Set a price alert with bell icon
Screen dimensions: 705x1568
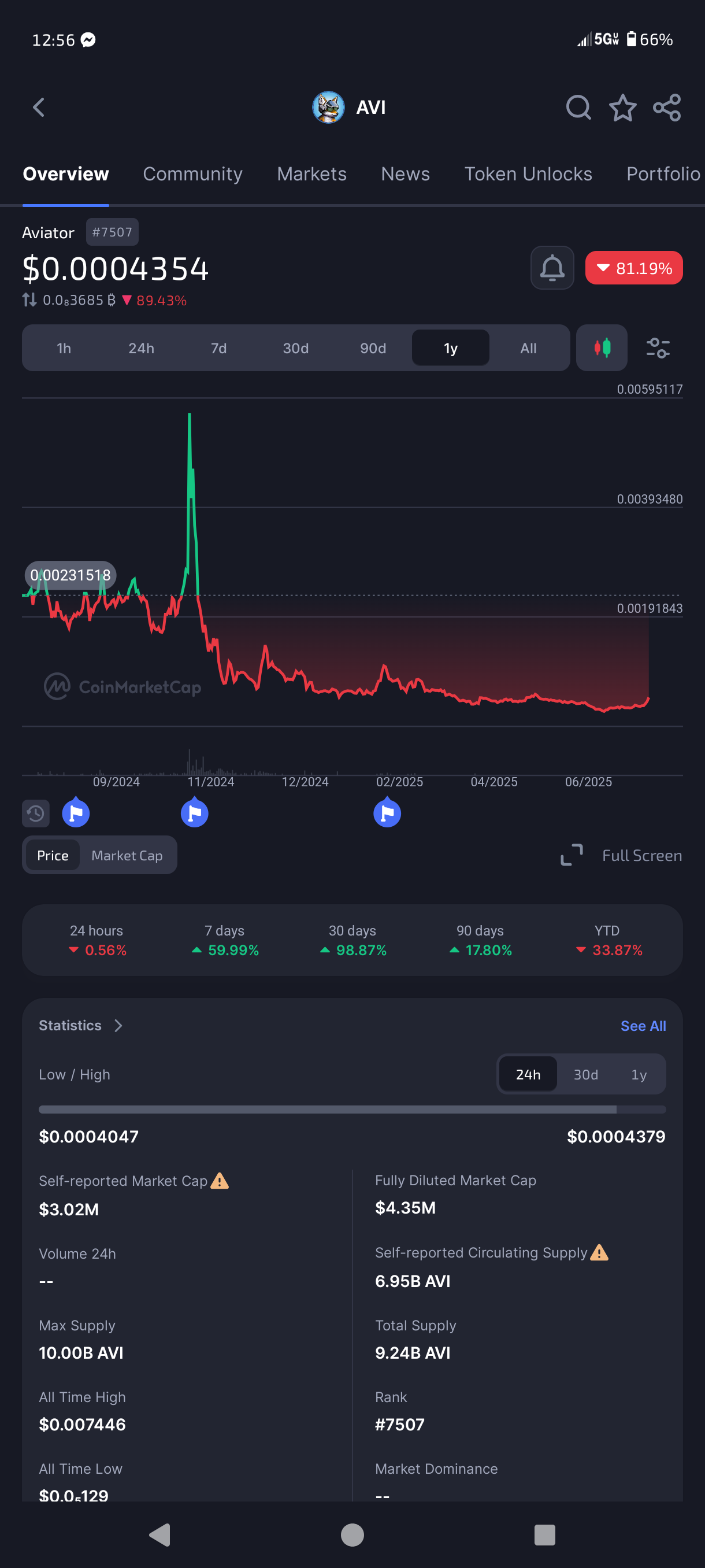[552, 268]
